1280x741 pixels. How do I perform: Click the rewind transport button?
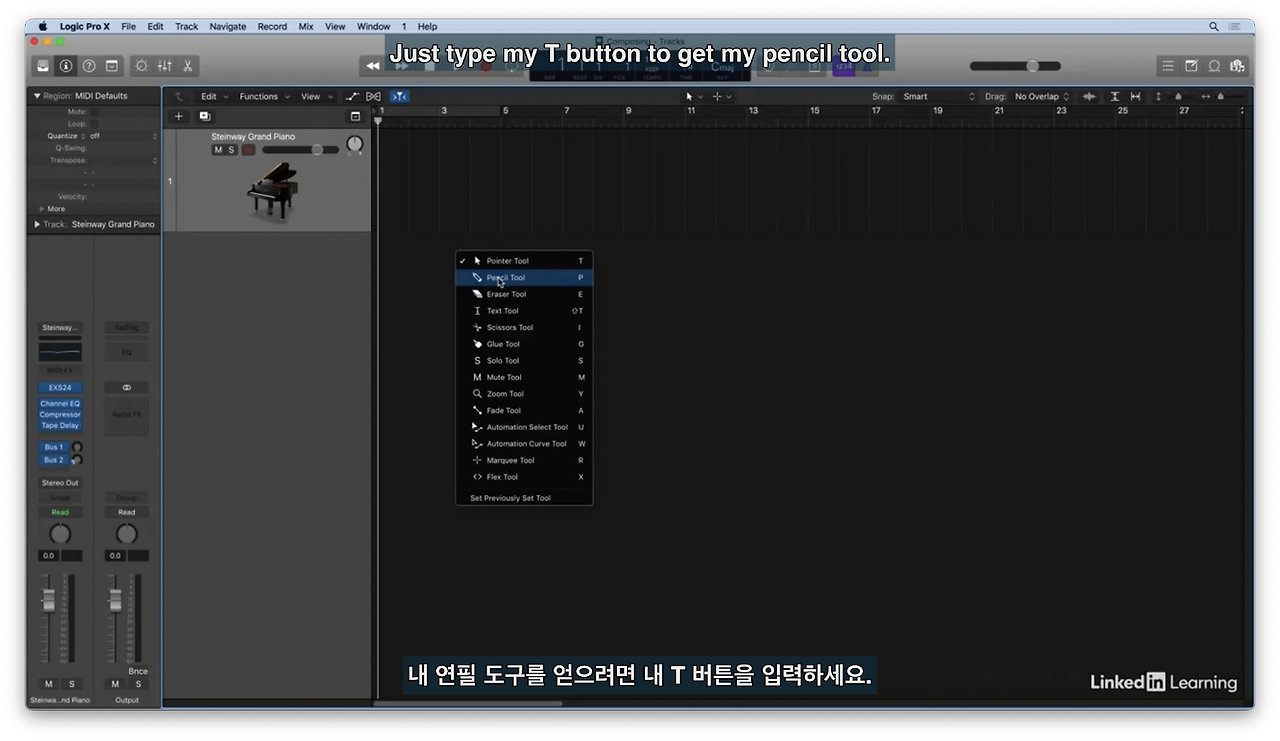pos(373,66)
